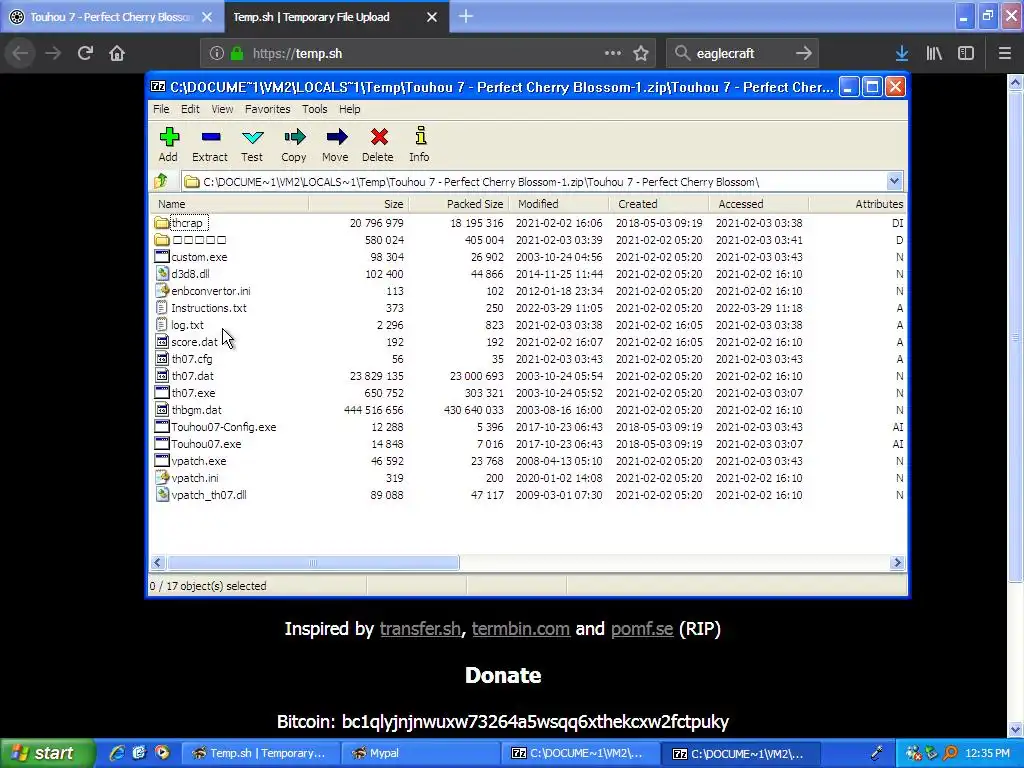Open the termbin.com link
1024x768 pixels.
pos(520,628)
